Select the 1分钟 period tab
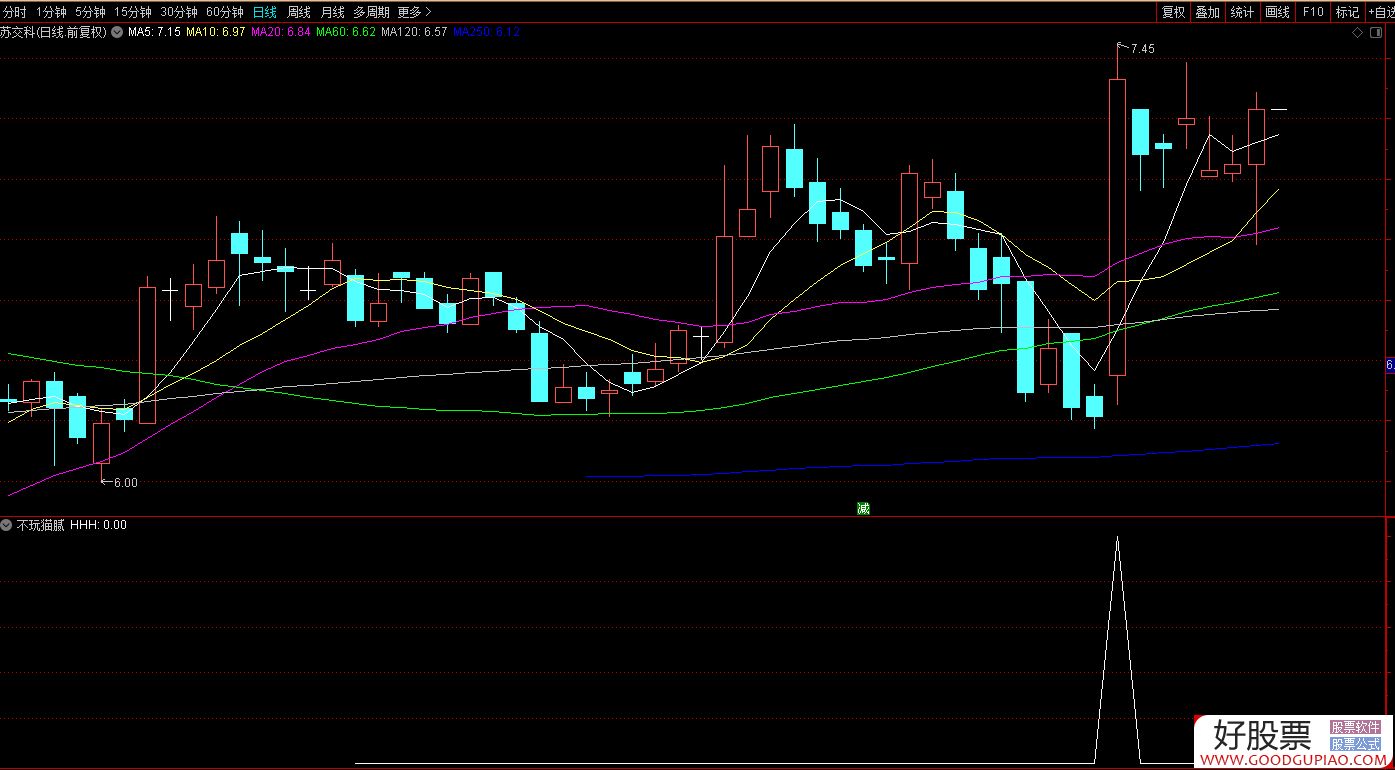 [x=51, y=12]
